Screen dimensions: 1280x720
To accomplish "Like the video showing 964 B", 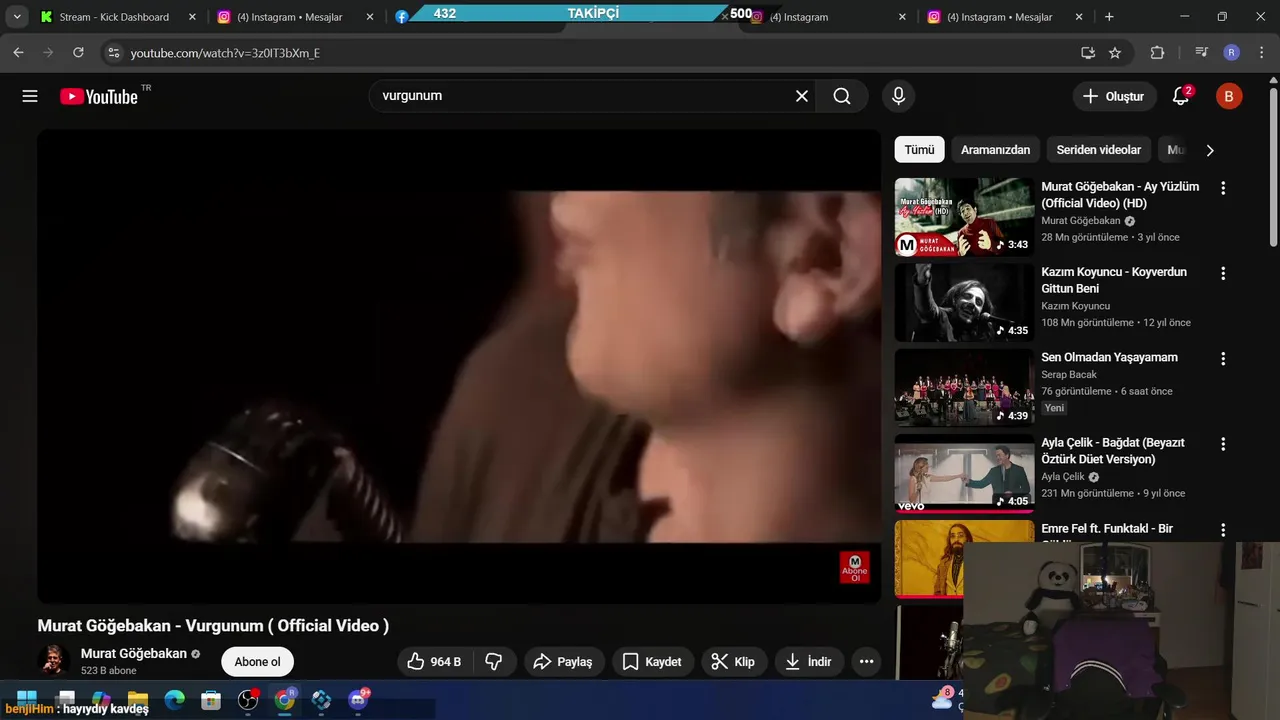I will click(x=435, y=661).
